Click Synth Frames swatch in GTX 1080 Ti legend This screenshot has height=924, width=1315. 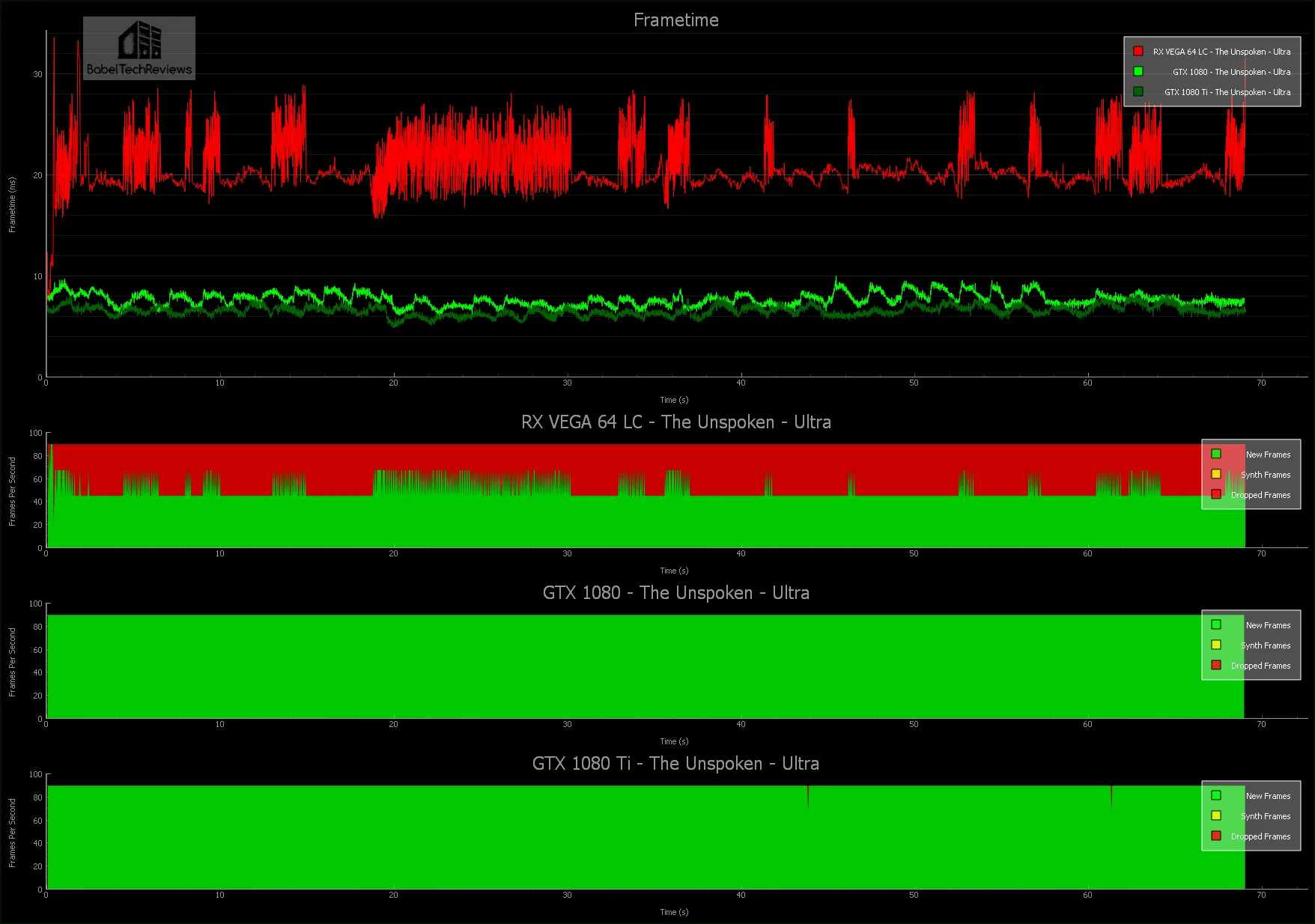coord(1216,815)
